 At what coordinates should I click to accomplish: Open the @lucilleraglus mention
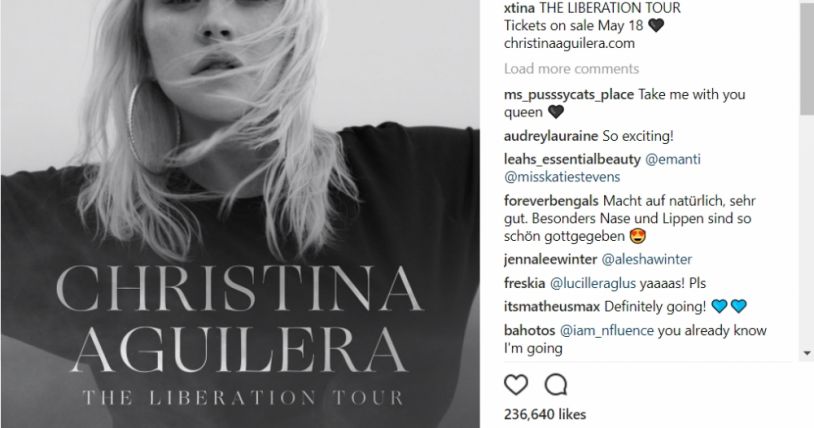592,283
